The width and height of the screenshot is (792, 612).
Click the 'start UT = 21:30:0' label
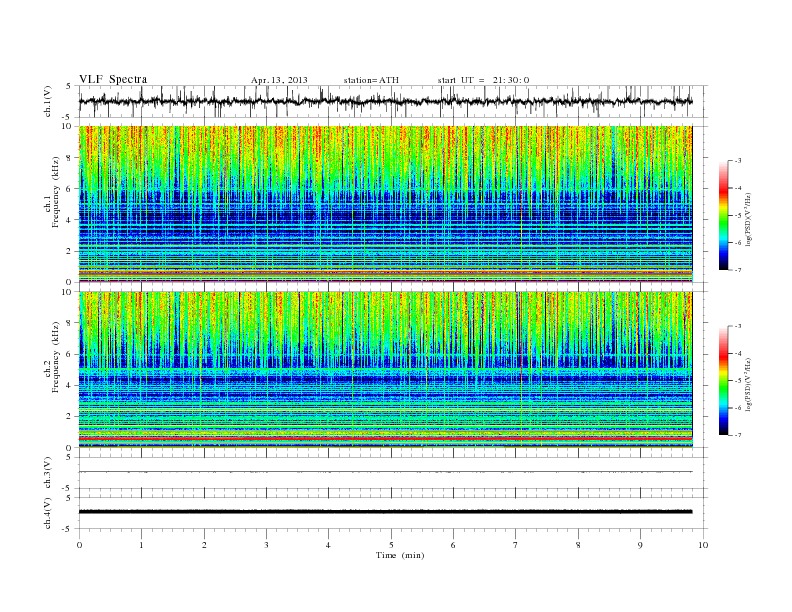coord(483,80)
